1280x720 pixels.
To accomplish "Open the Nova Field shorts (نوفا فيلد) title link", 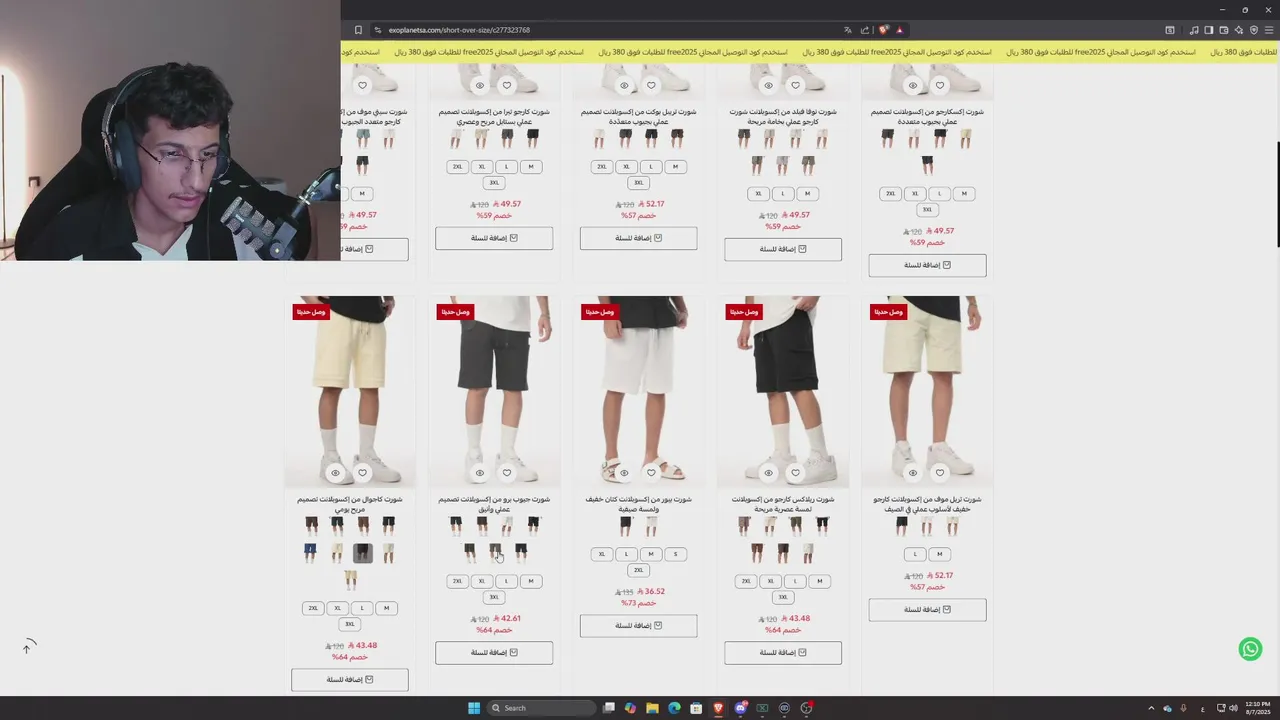I will click(x=783, y=116).
